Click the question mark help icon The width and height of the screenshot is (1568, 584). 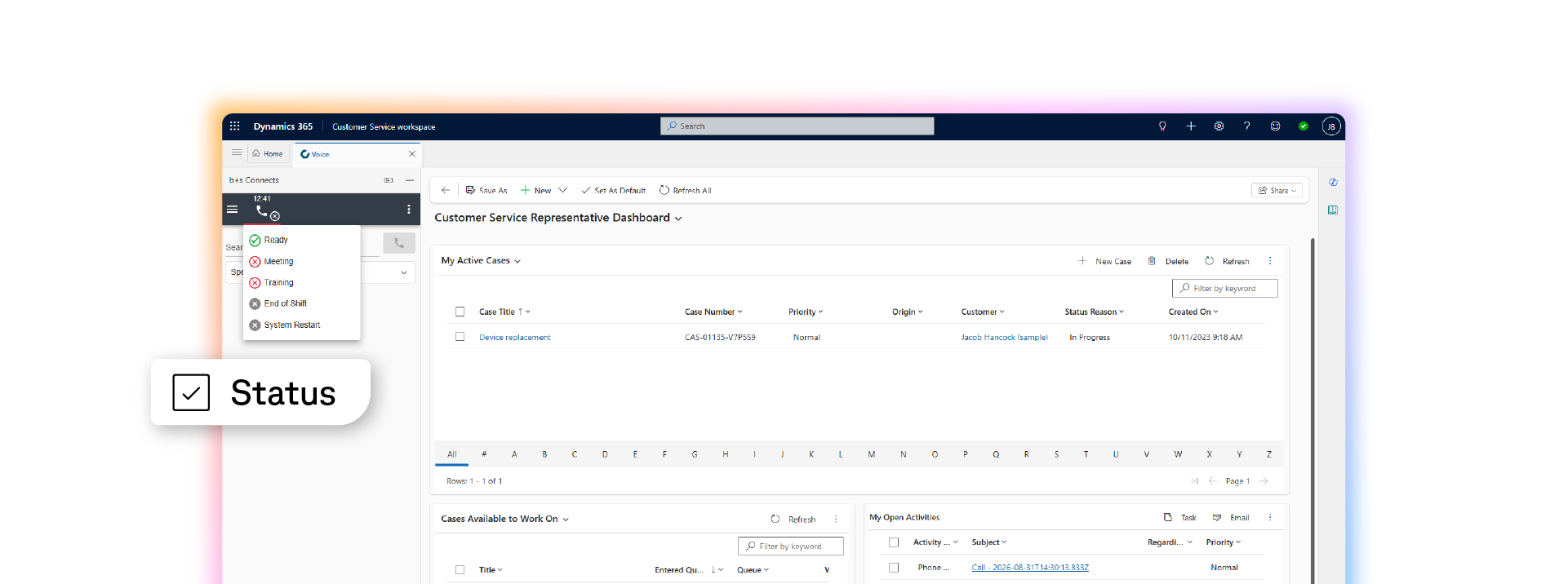1246,126
